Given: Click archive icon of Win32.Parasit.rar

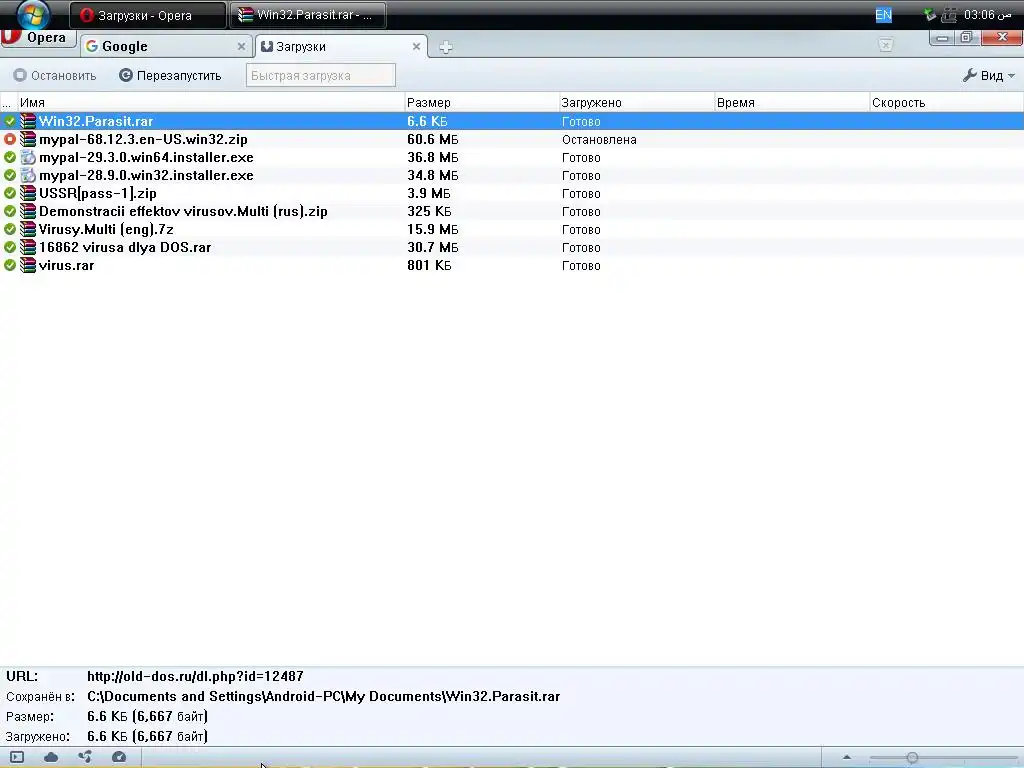Looking at the screenshot, I should 27,121.
